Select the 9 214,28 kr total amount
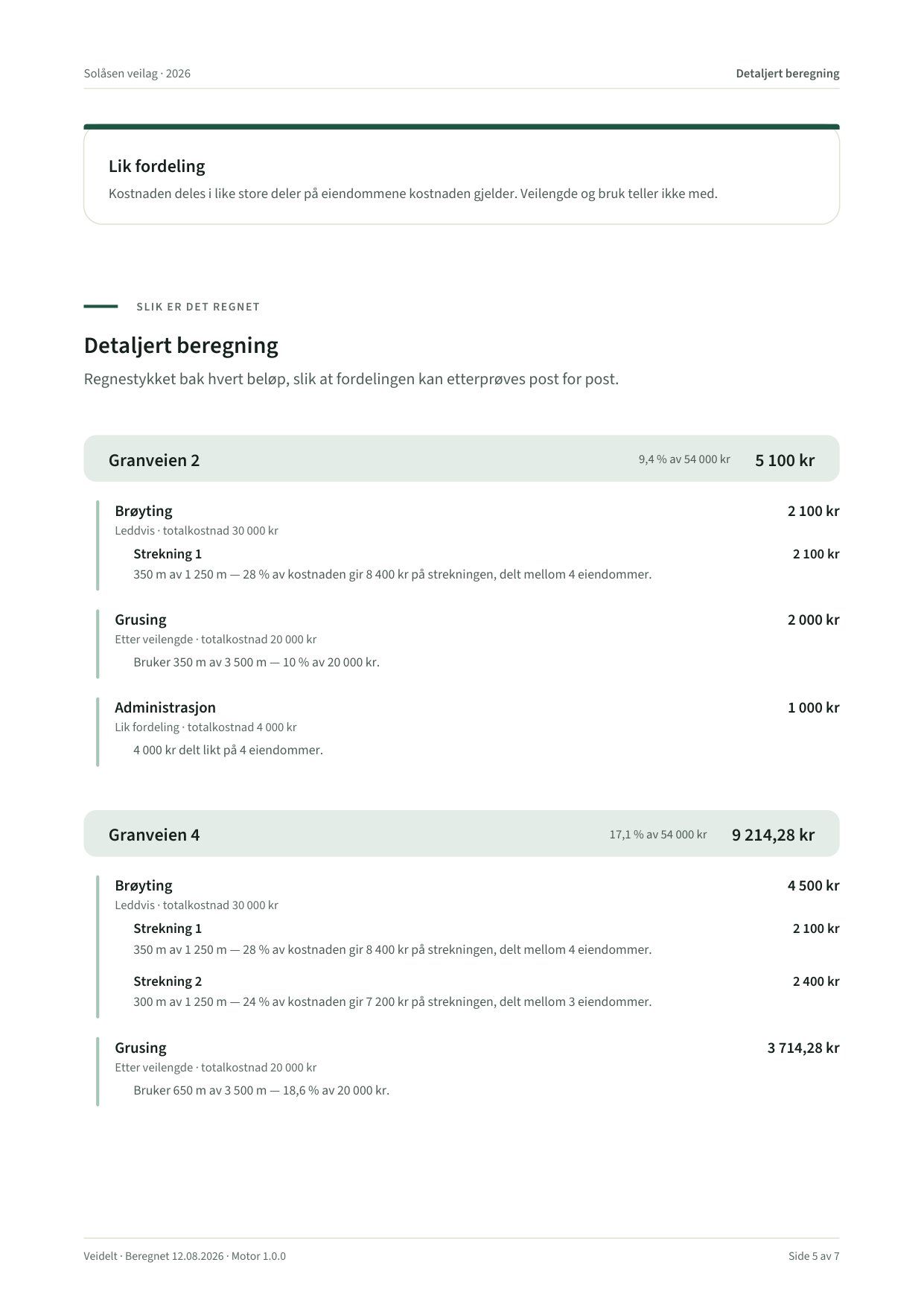 pos(773,835)
